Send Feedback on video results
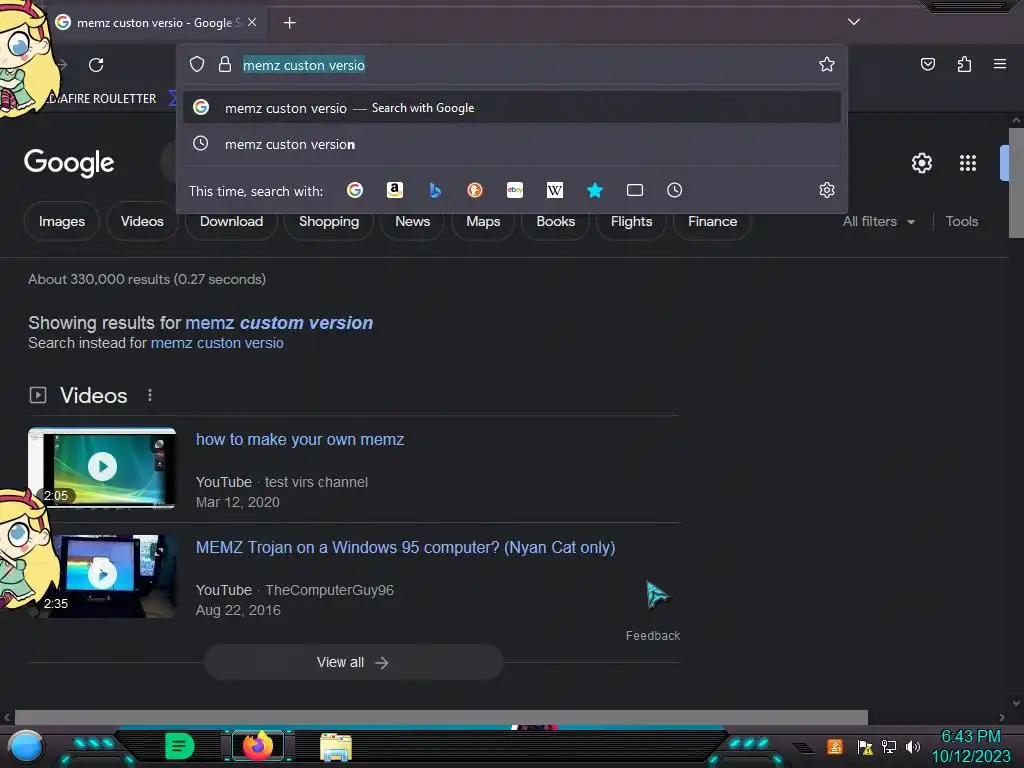Image resolution: width=1024 pixels, height=768 pixels. click(652, 635)
